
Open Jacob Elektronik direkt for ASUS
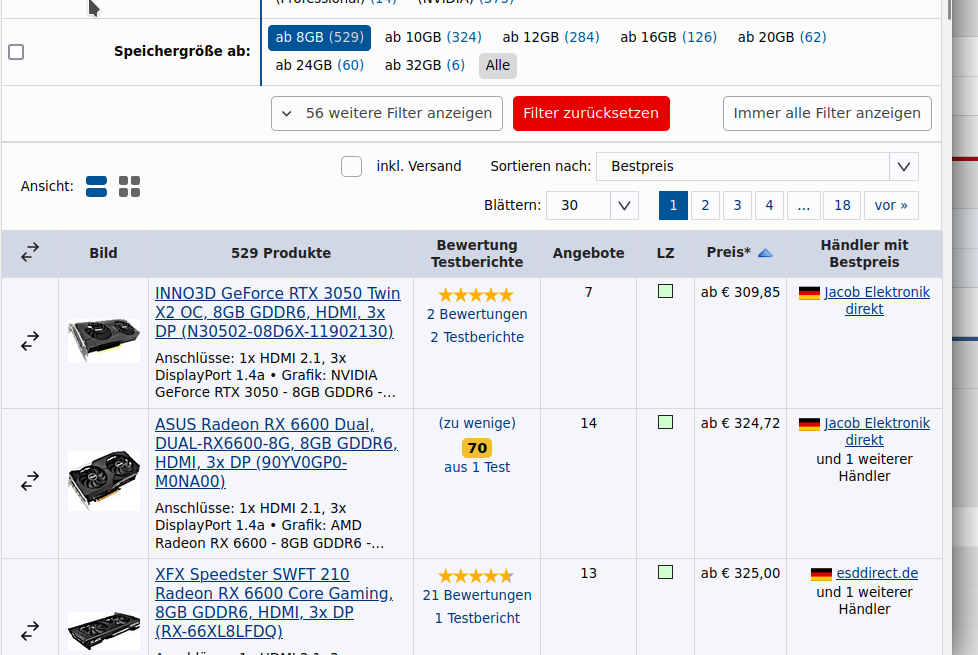click(x=876, y=432)
